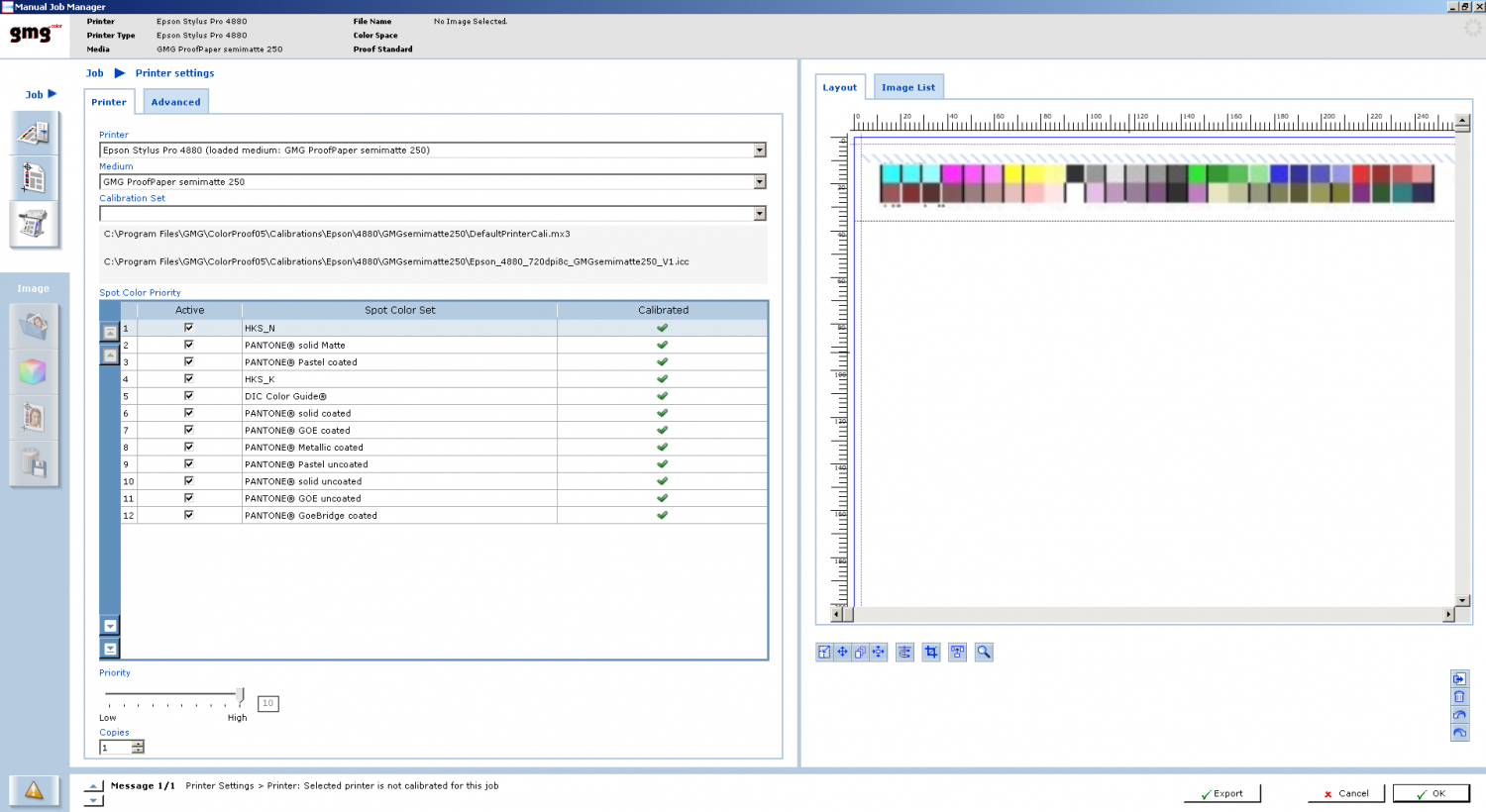Click the Copies input field
The image size is (1486, 812).
tap(116, 748)
